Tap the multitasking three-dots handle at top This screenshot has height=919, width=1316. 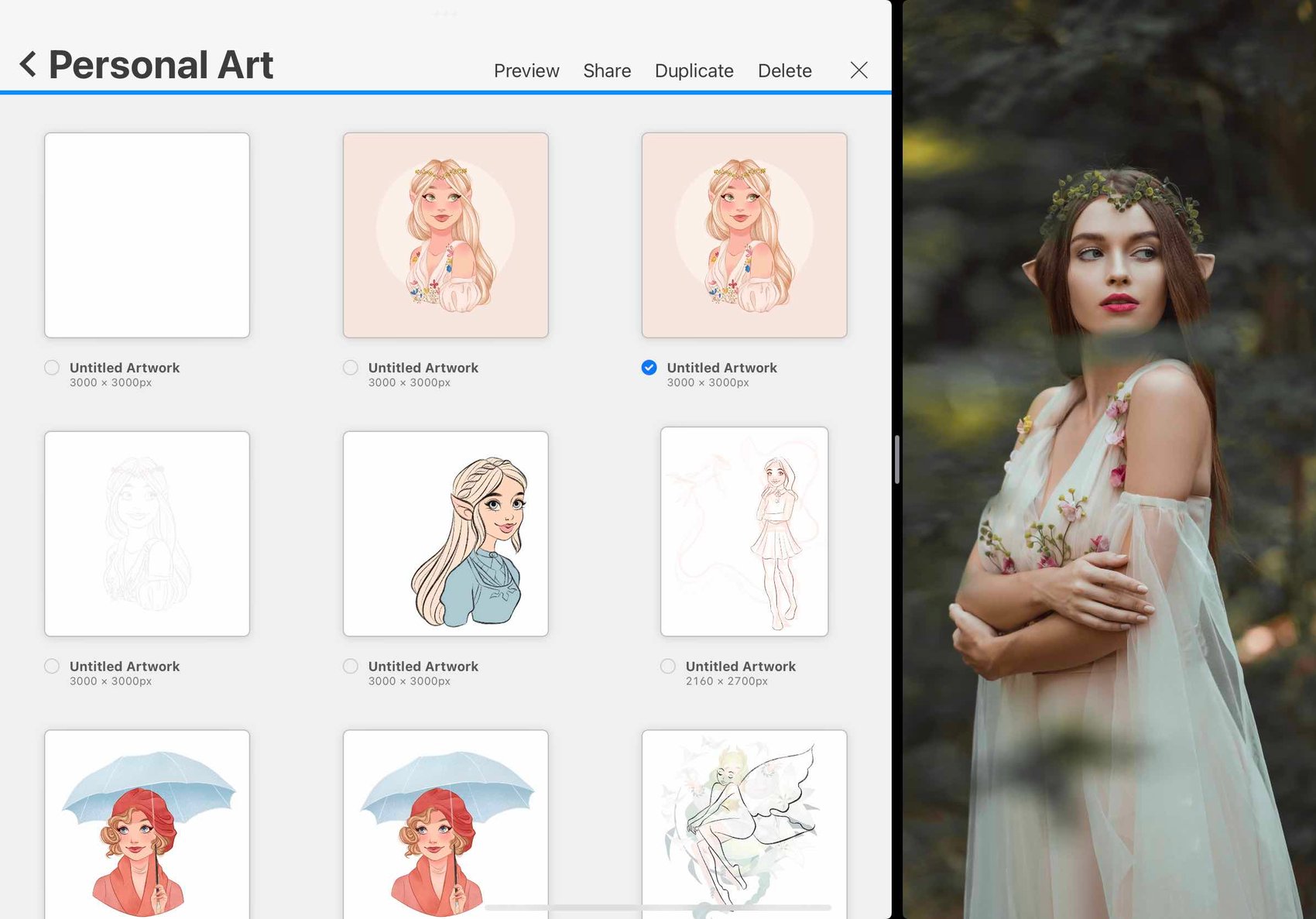point(445,12)
